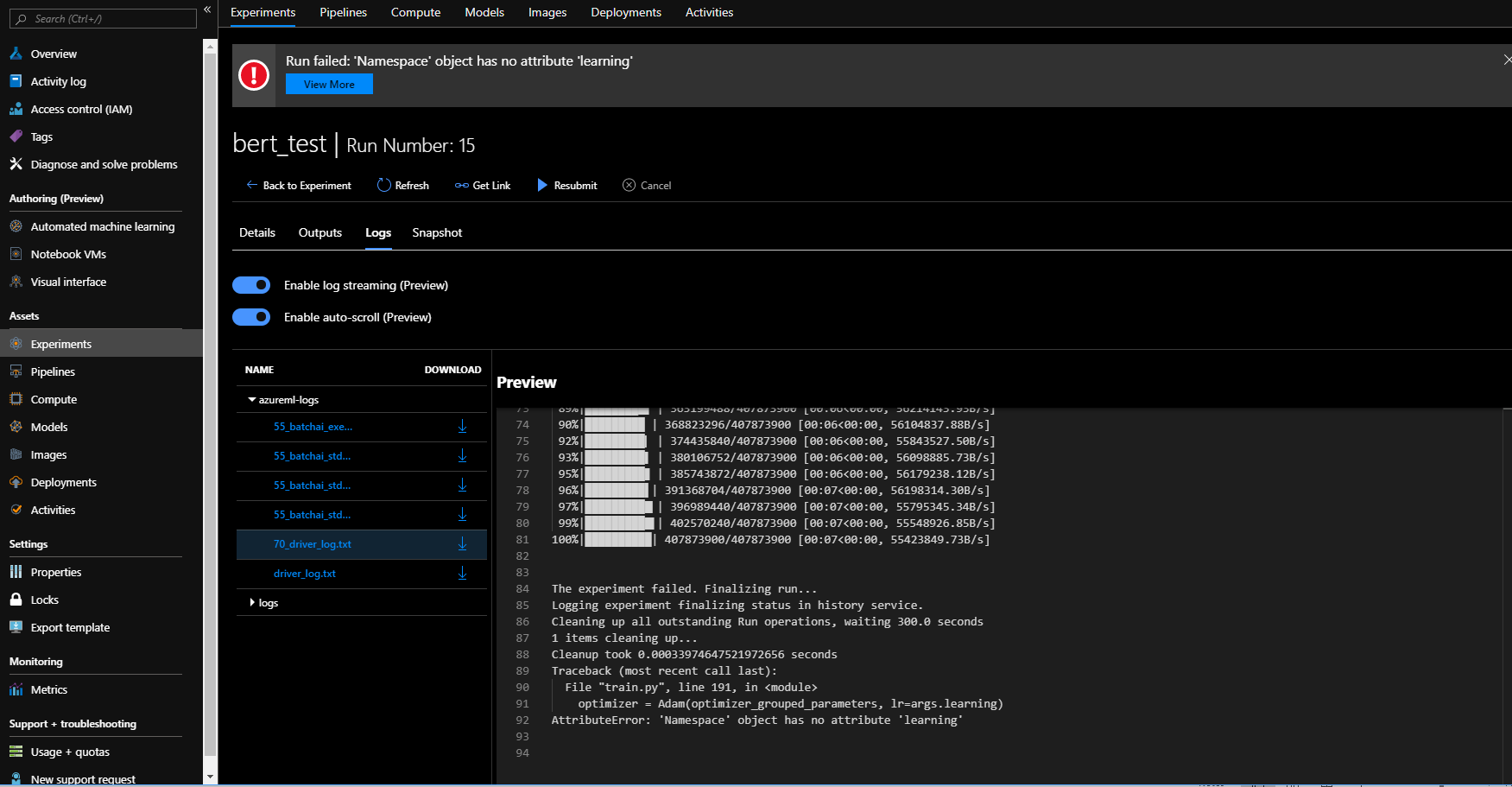
Task: Select Experiments in the sidebar
Action: [101, 344]
